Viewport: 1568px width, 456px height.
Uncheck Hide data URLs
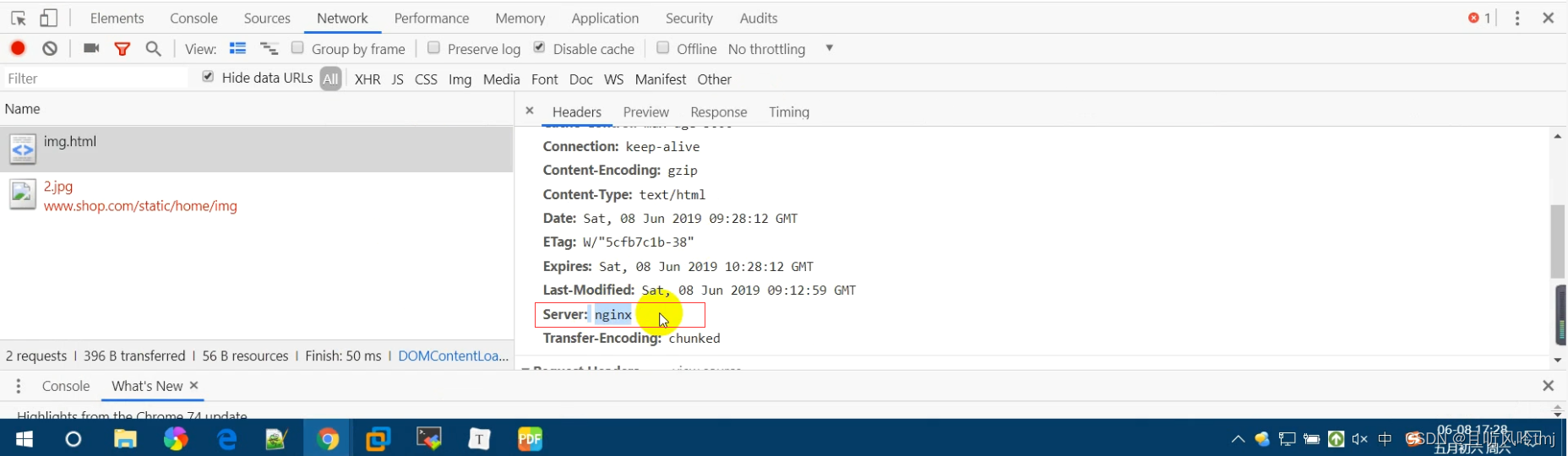click(x=208, y=77)
